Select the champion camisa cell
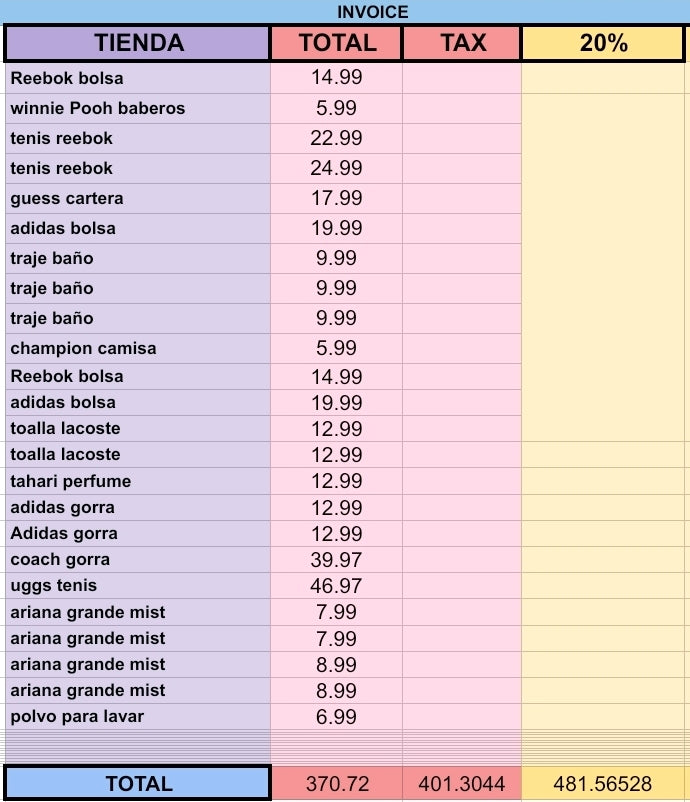Screen dimensions: 690x802 (x=138, y=349)
